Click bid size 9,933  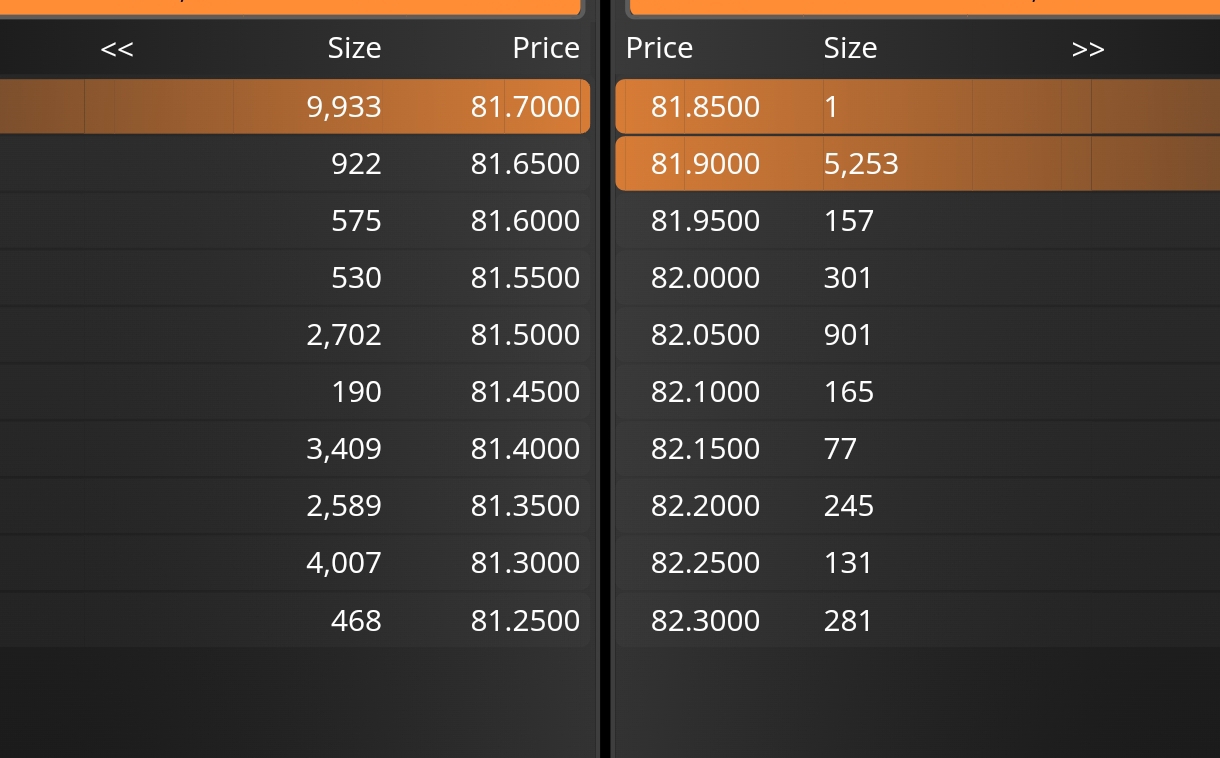pyautogui.click(x=344, y=106)
